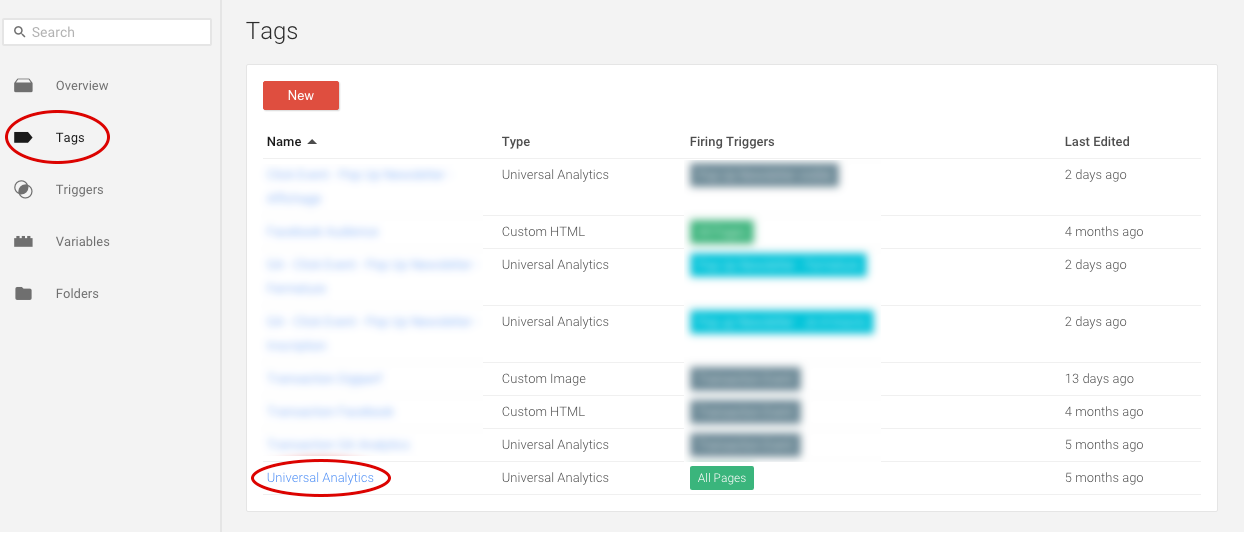Select the Tags icon in sidebar
Viewport: 1244px width, 536px height.
click(x=23, y=137)
